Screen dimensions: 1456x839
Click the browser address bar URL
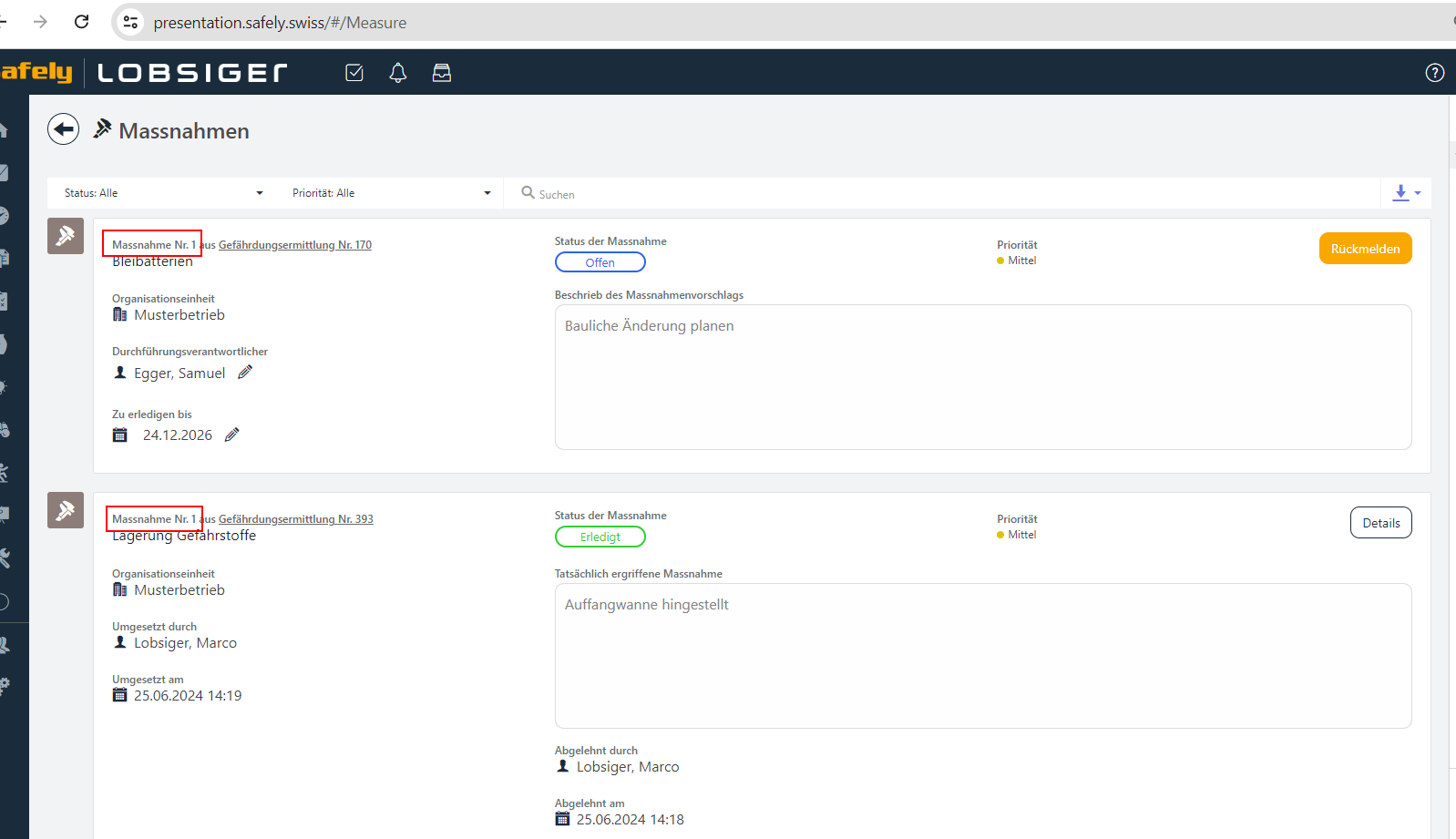point(280,23)
